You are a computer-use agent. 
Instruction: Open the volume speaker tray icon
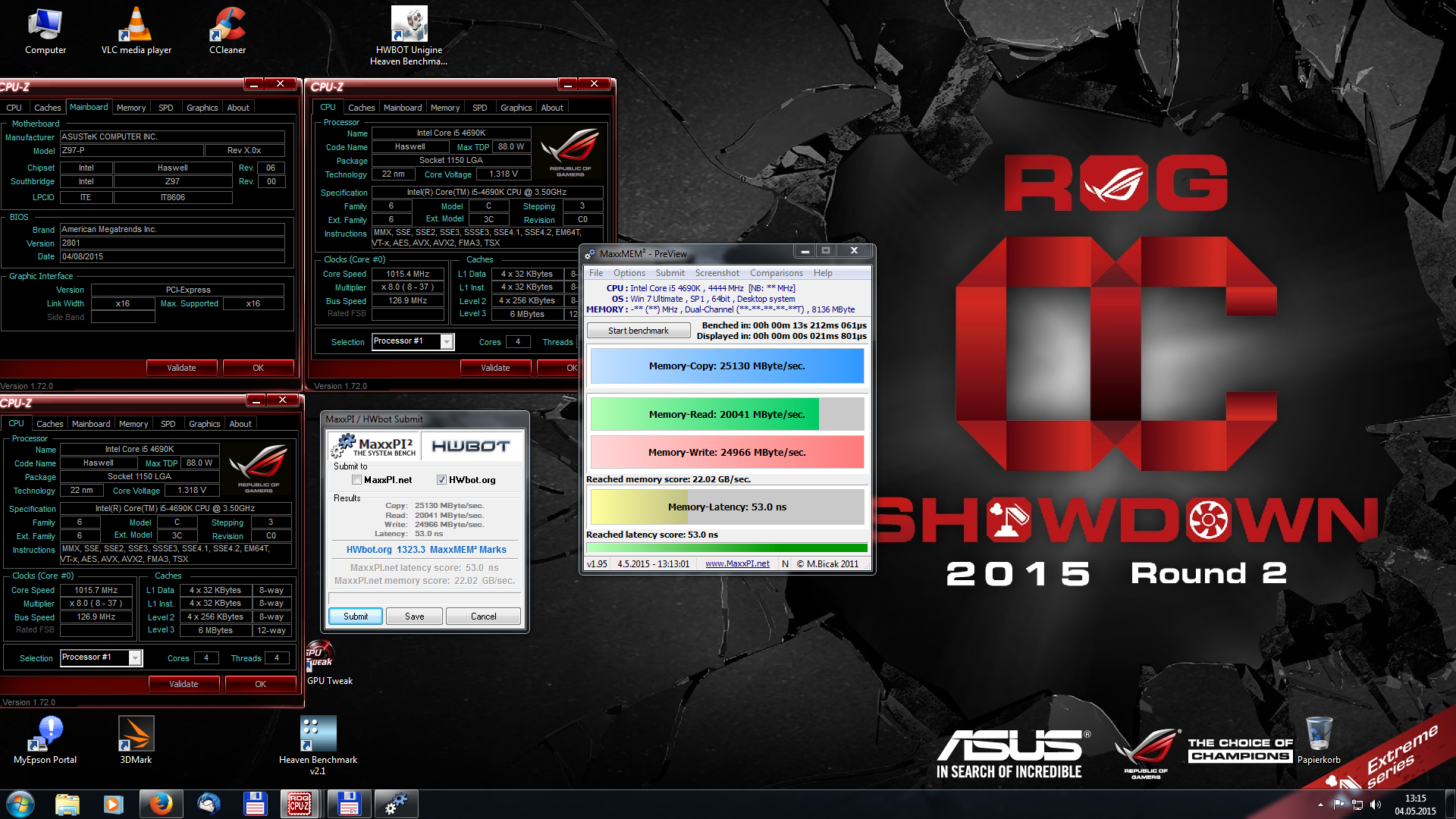(1376, 805)
